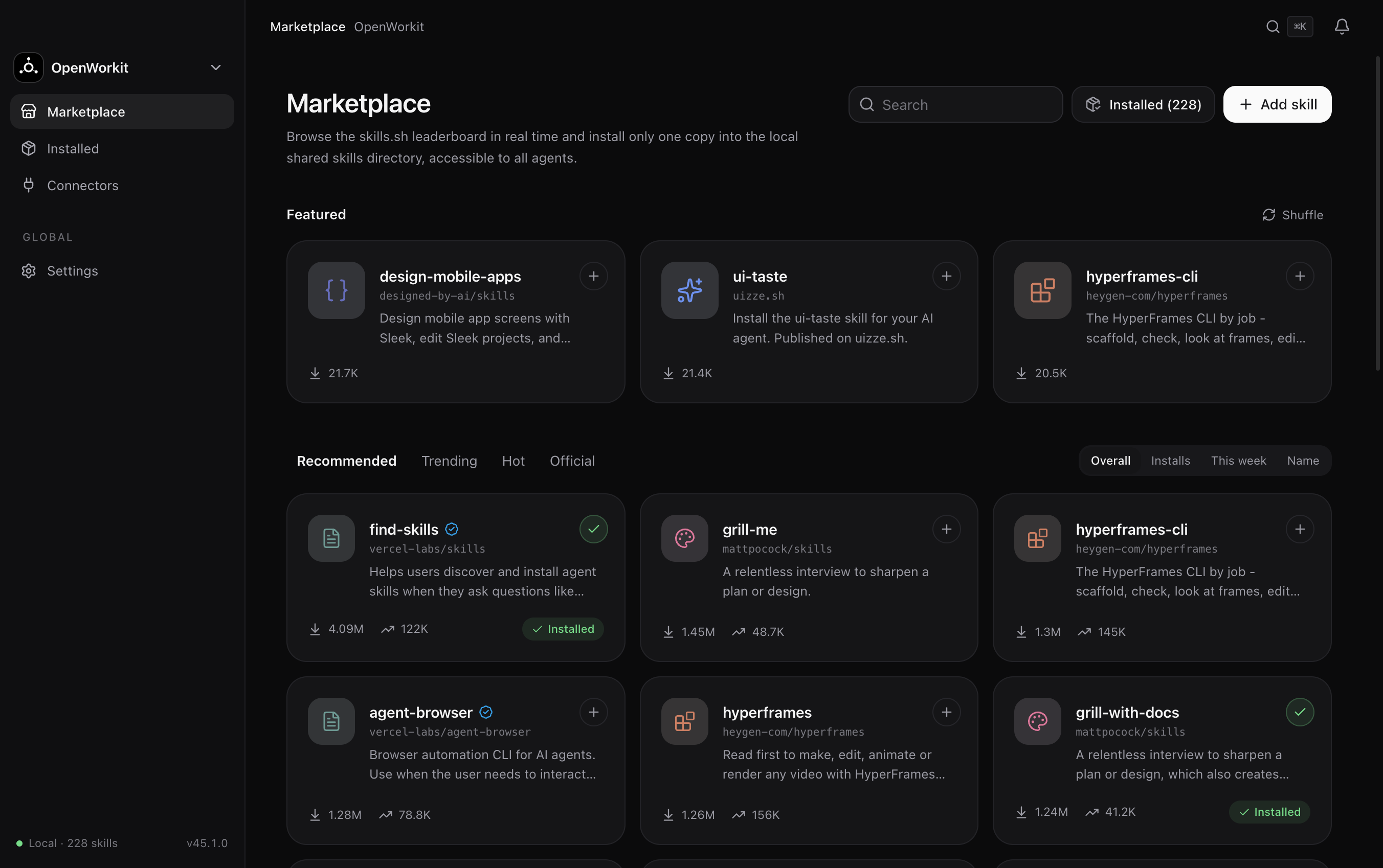Click find-skills verified badge icon
The height and width of the screenshot is (868, 1383).
tap(452, 529)
